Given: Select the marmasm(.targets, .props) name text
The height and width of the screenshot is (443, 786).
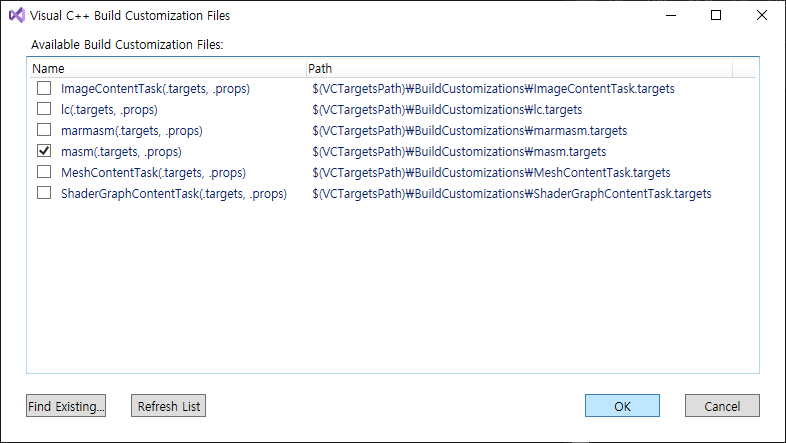Looking at the screenshot, I should [132, 131].
